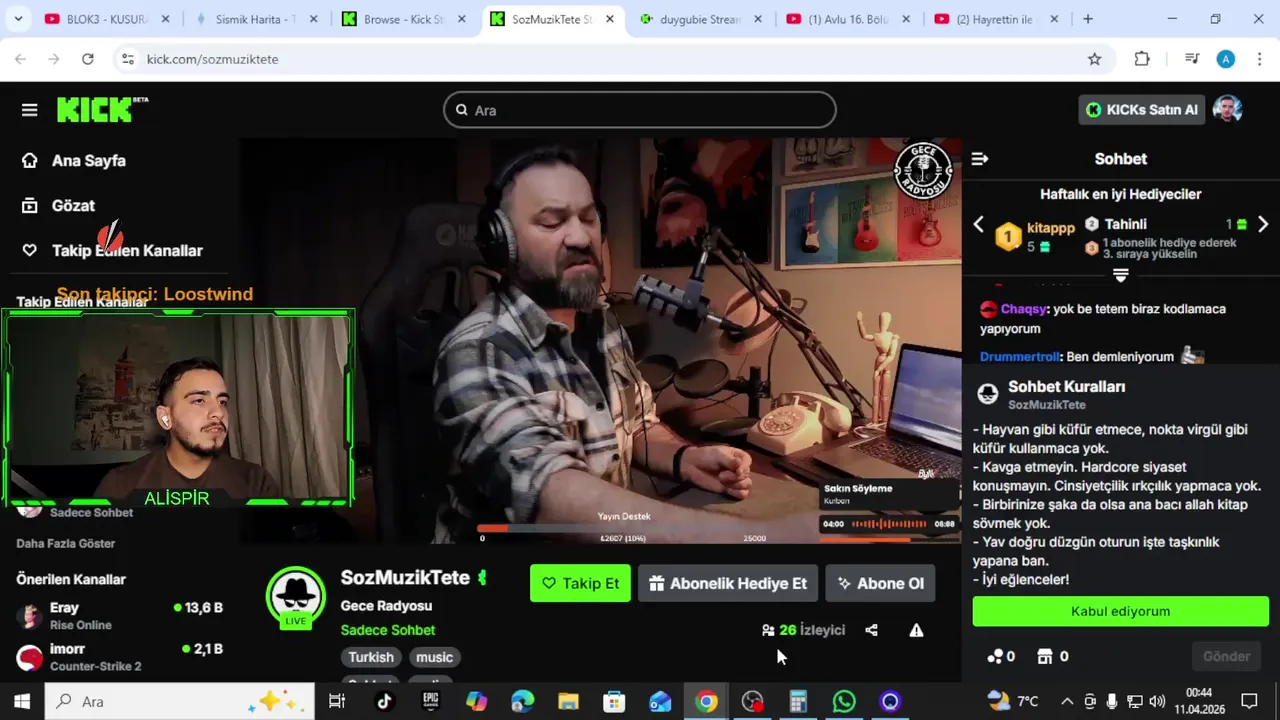This screenshot has height=720, width=1280.
Task: Open Microsoft Edge from the taskbar
Action: [x=522, y=701]
